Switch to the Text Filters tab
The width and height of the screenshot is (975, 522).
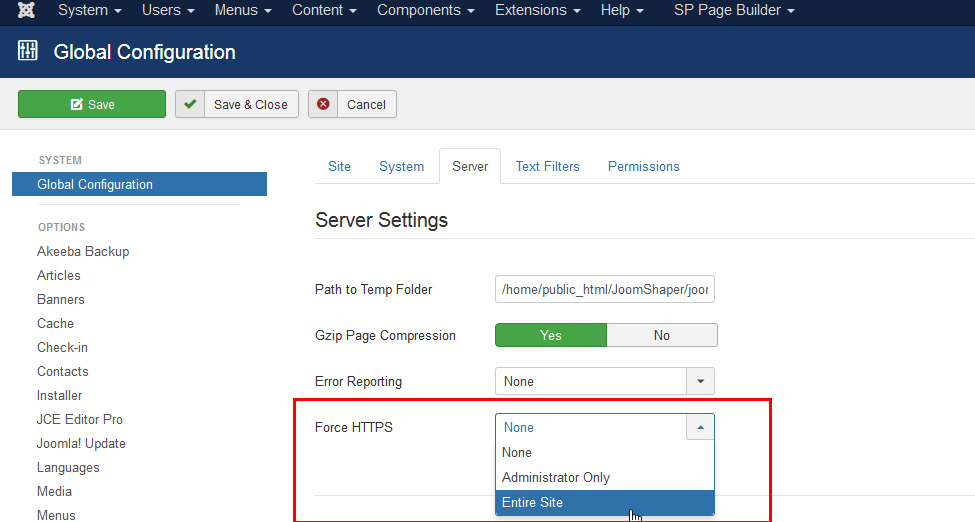[547, 166]
